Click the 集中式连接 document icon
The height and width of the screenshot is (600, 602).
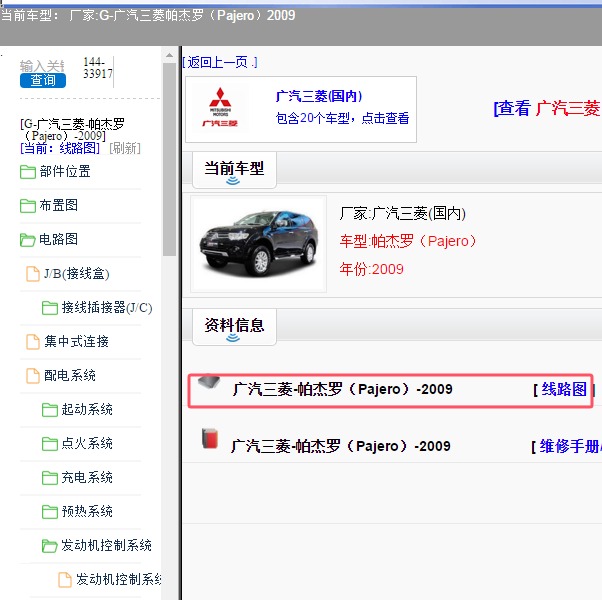click(33, 342)
